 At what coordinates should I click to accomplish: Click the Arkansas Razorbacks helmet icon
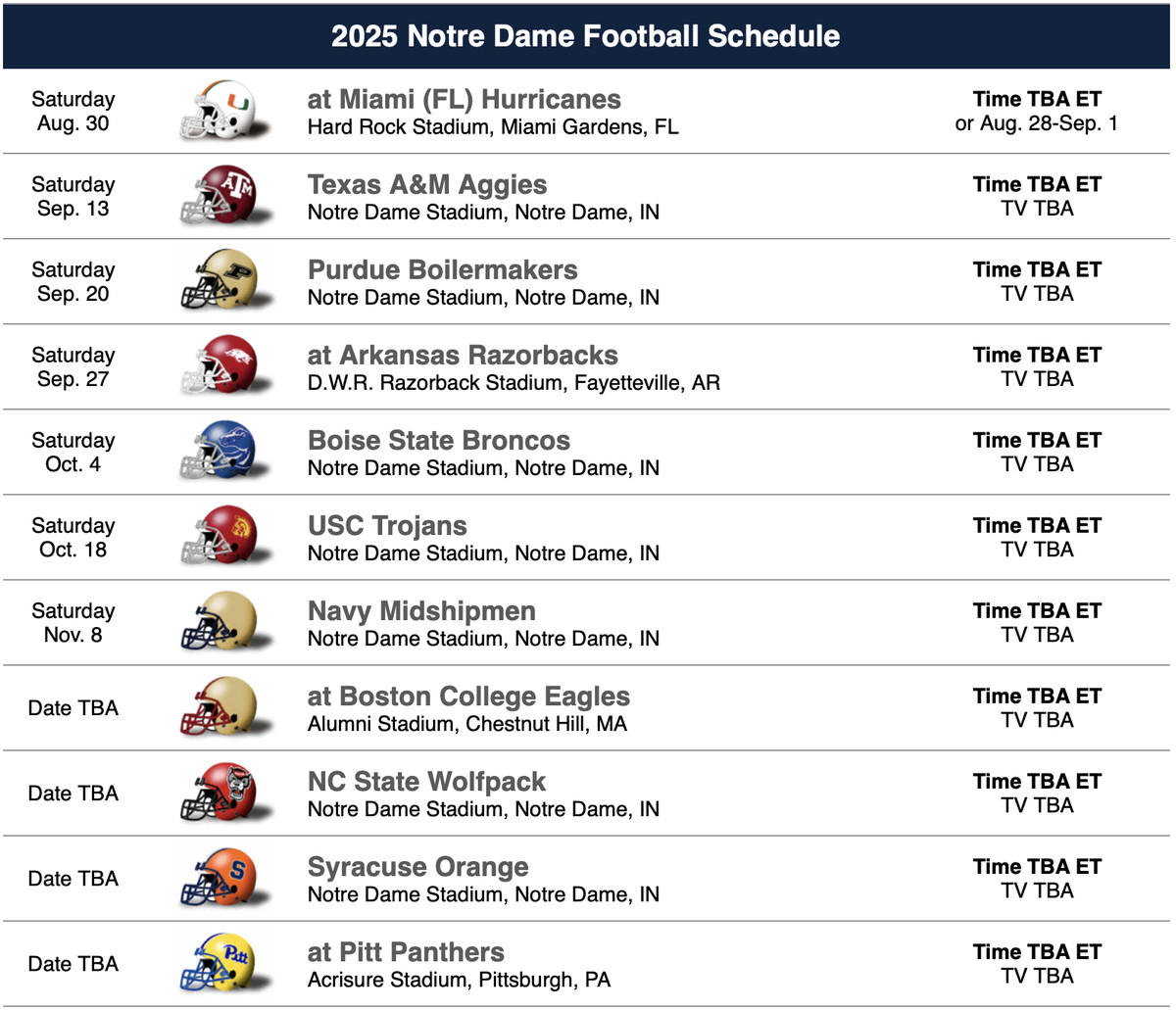pyautogui.click(x=218, y=366)
